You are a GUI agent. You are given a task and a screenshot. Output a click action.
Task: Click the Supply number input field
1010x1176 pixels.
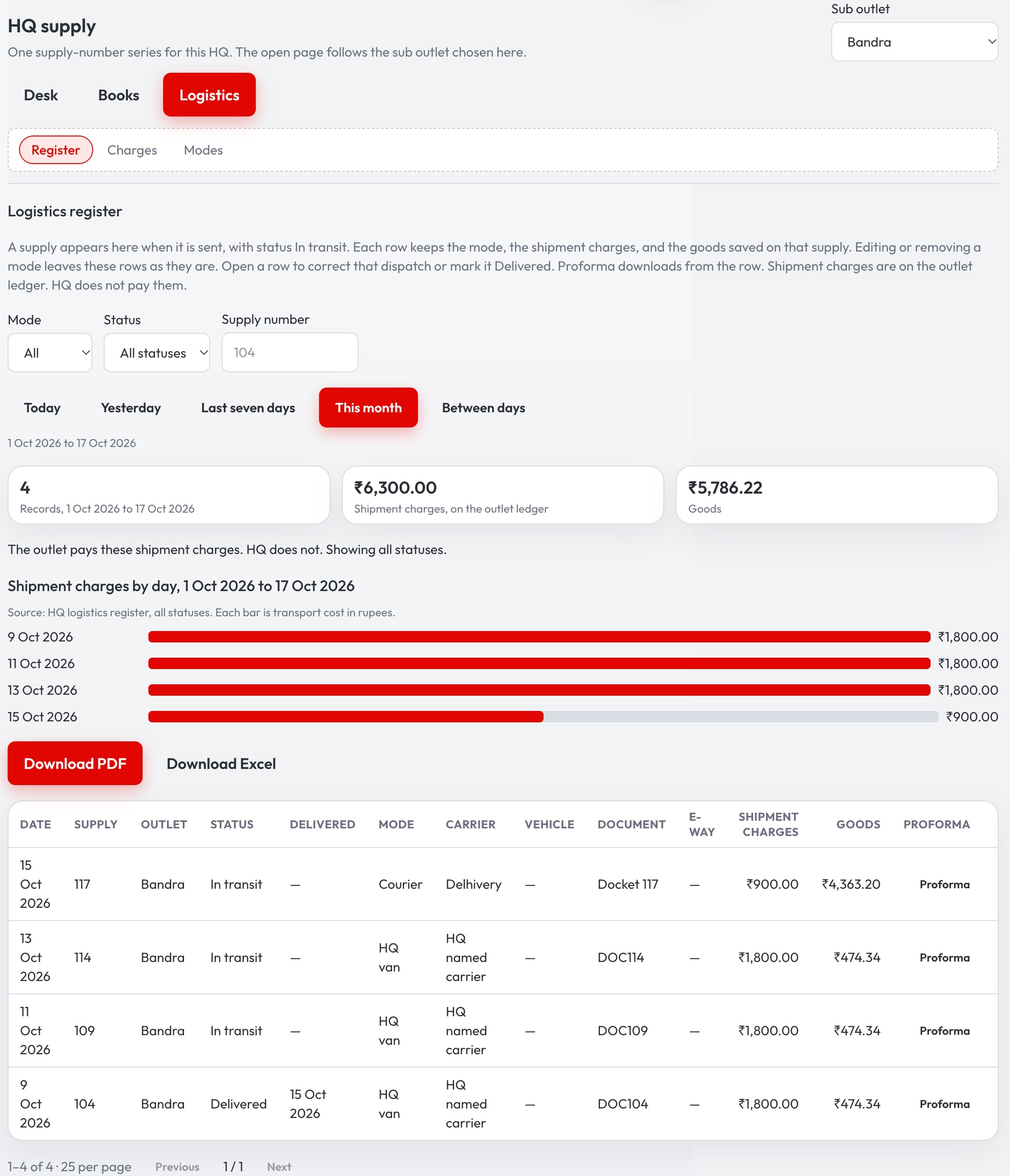(290, 352)
